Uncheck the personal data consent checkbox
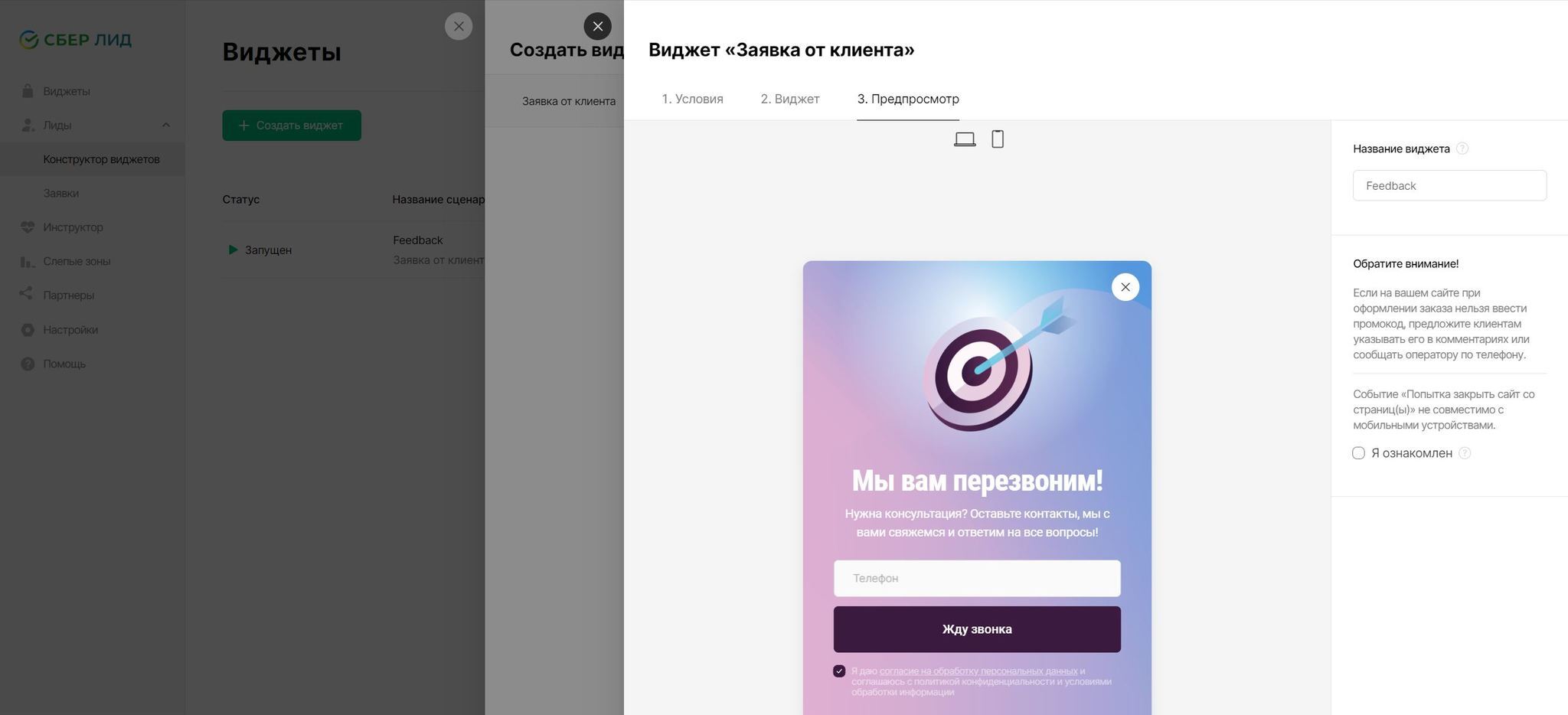This screenshot has width=1568, height=715. [x=839, y=671]
